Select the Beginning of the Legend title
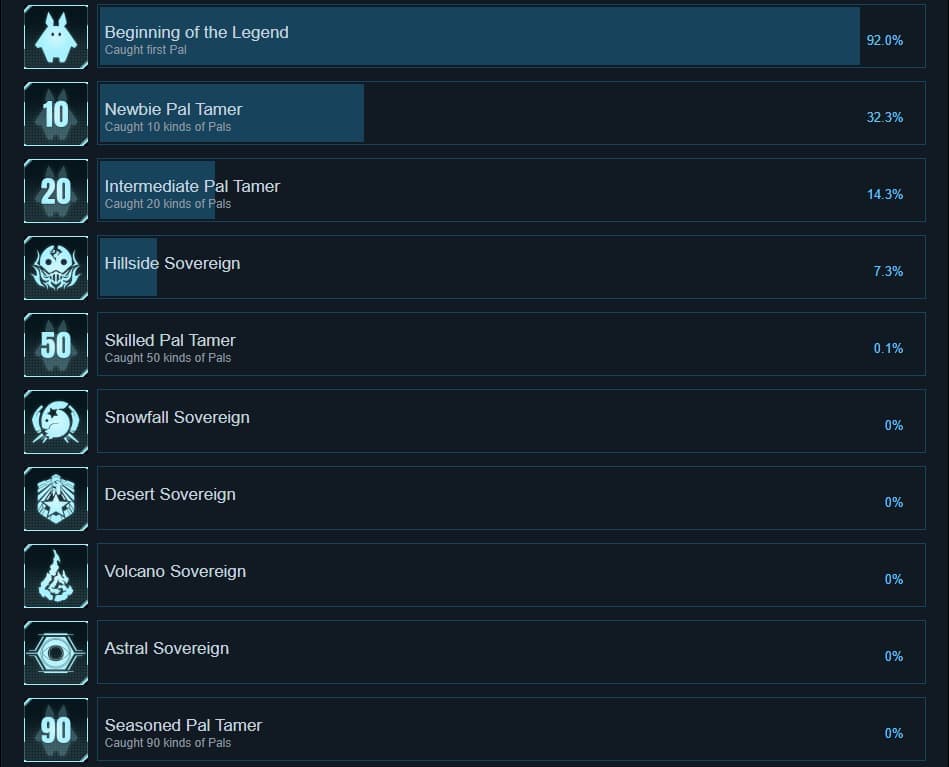 [x=196, y=32]
